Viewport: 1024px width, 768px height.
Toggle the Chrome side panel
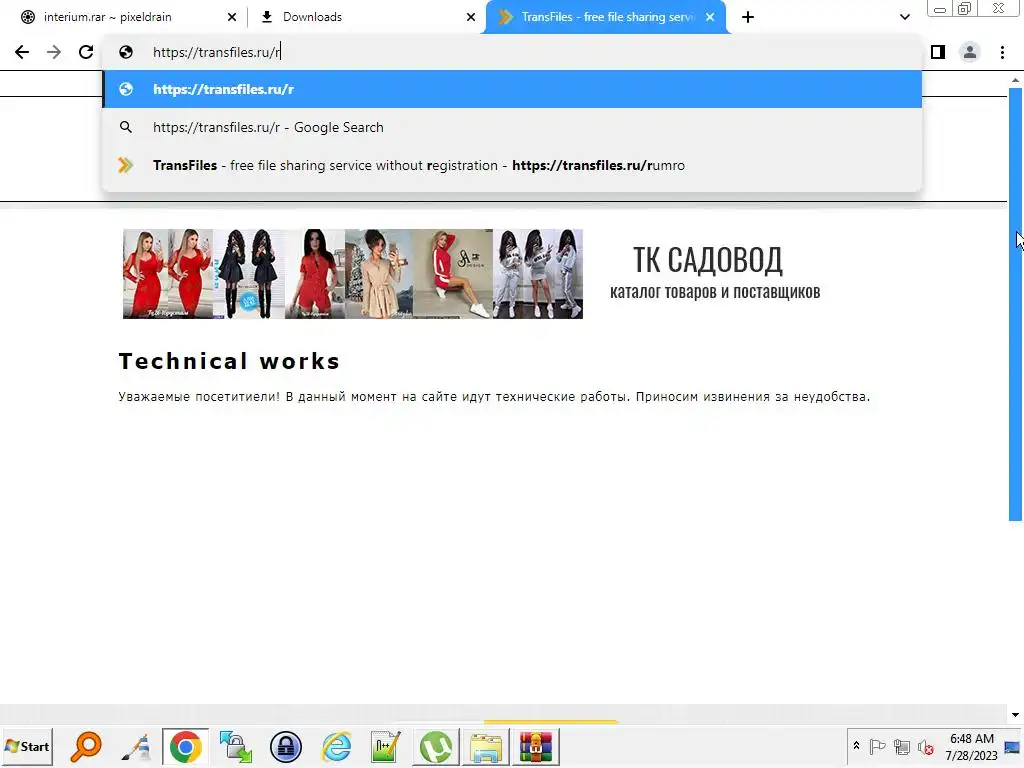(x=938, y=52)
